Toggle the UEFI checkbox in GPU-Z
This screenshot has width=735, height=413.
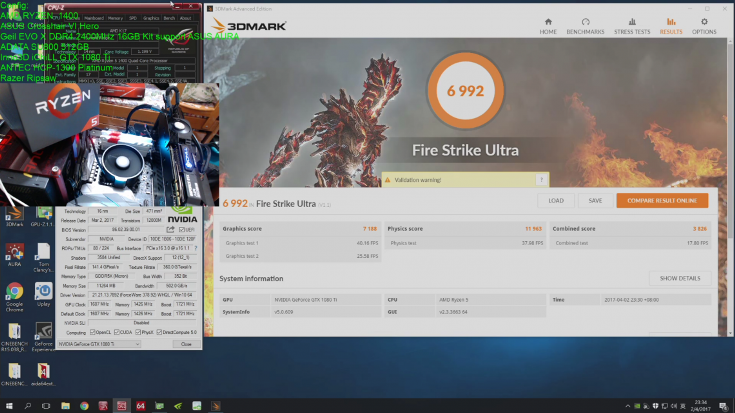pyautogui.click(x=182, y=230)
